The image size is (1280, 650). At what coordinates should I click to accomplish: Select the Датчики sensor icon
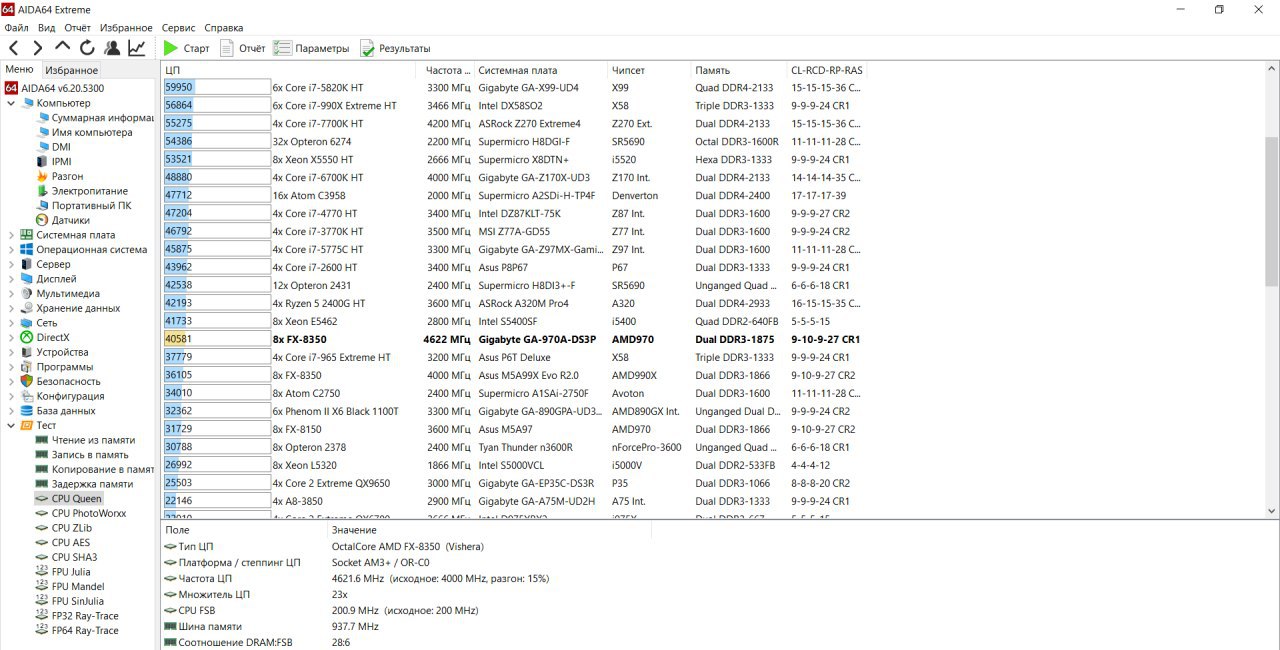tap(42, 220)
